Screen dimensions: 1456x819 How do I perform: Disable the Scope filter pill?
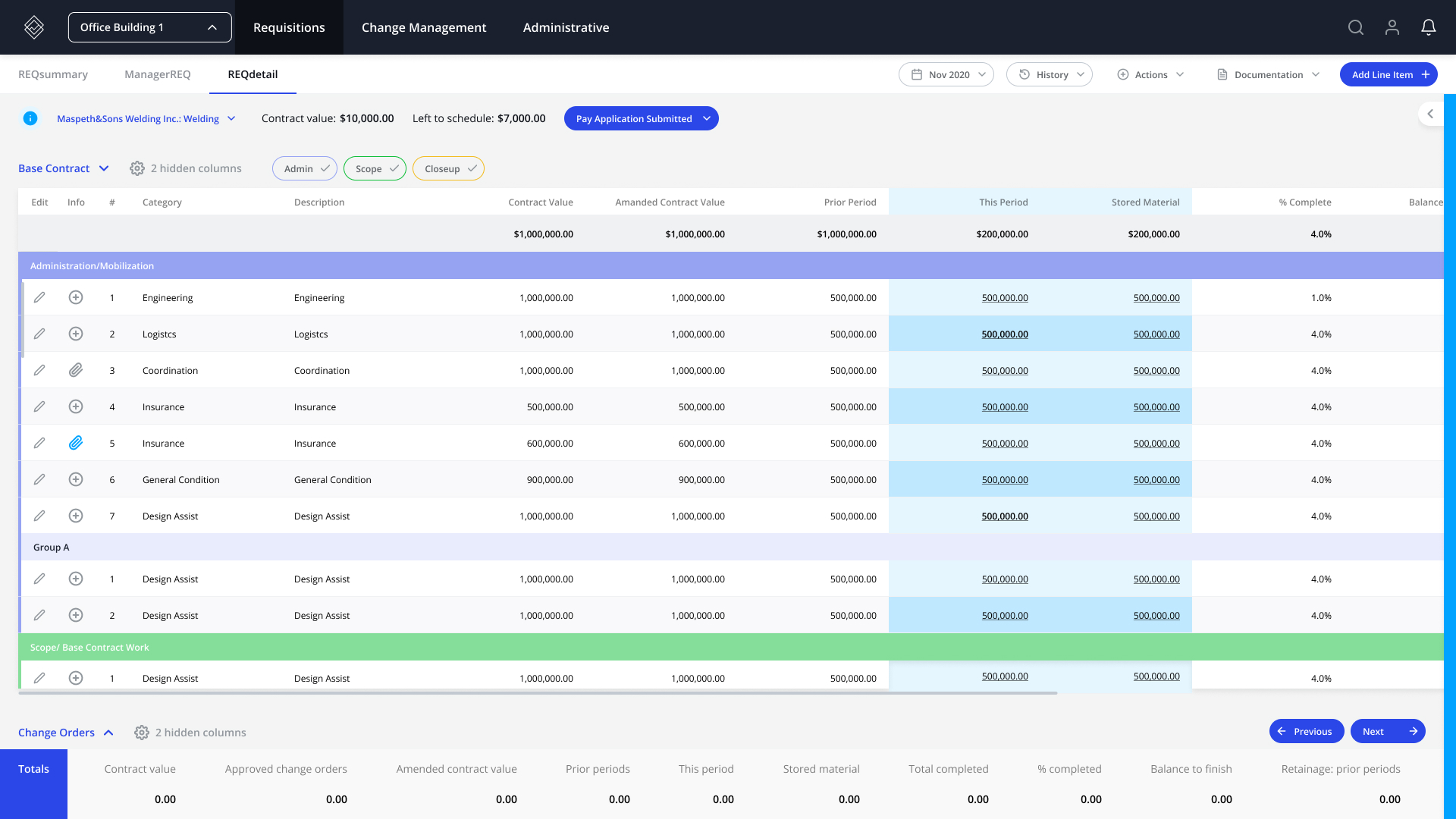click(x=375, y=168)
